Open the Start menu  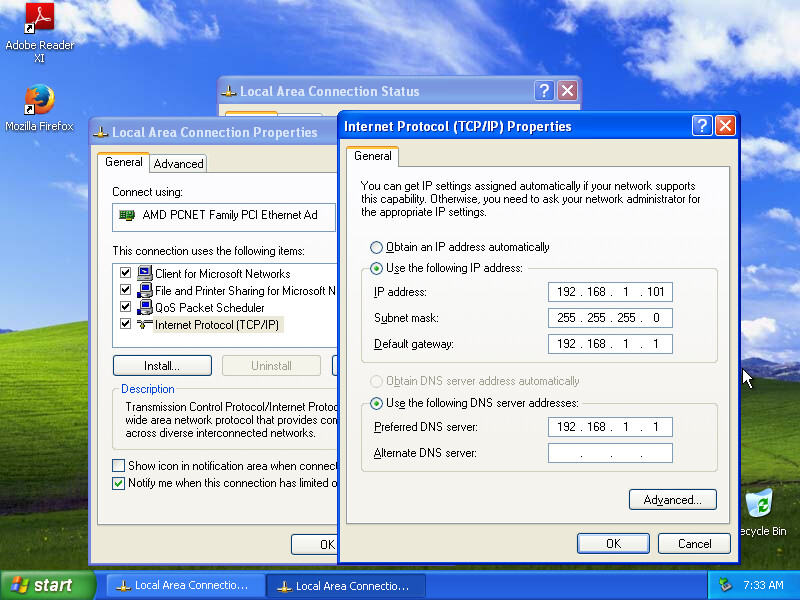point(48,585)
